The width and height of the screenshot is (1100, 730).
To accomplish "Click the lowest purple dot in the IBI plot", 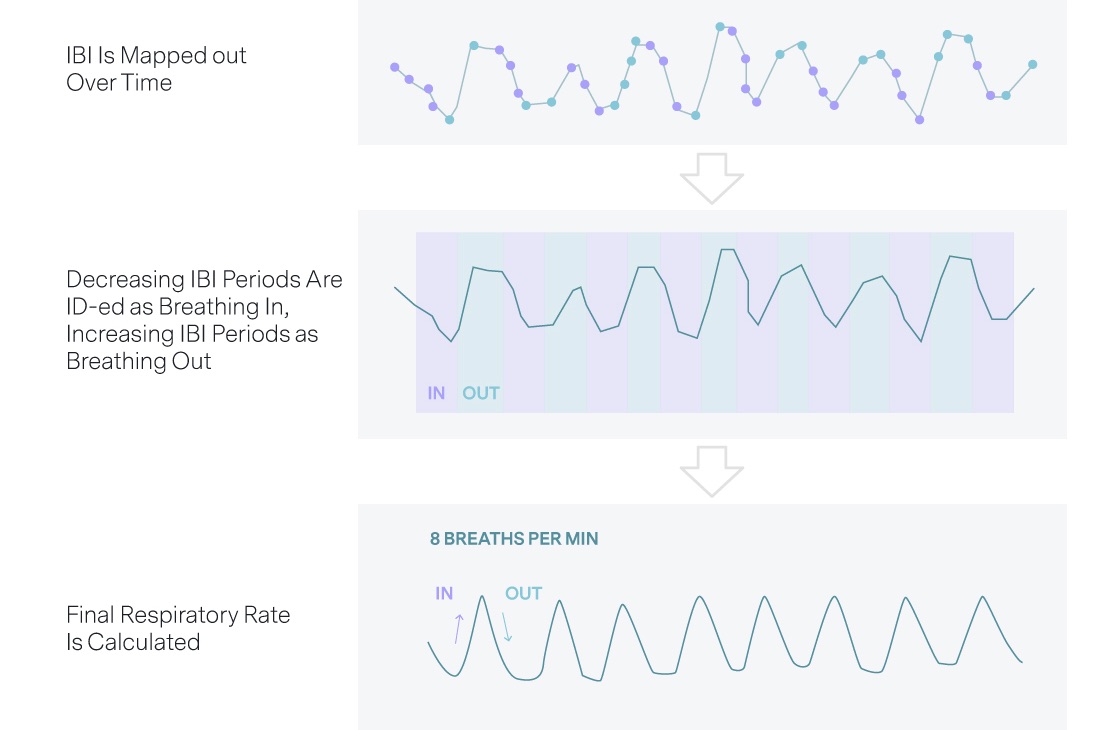I will coord(920,120).
